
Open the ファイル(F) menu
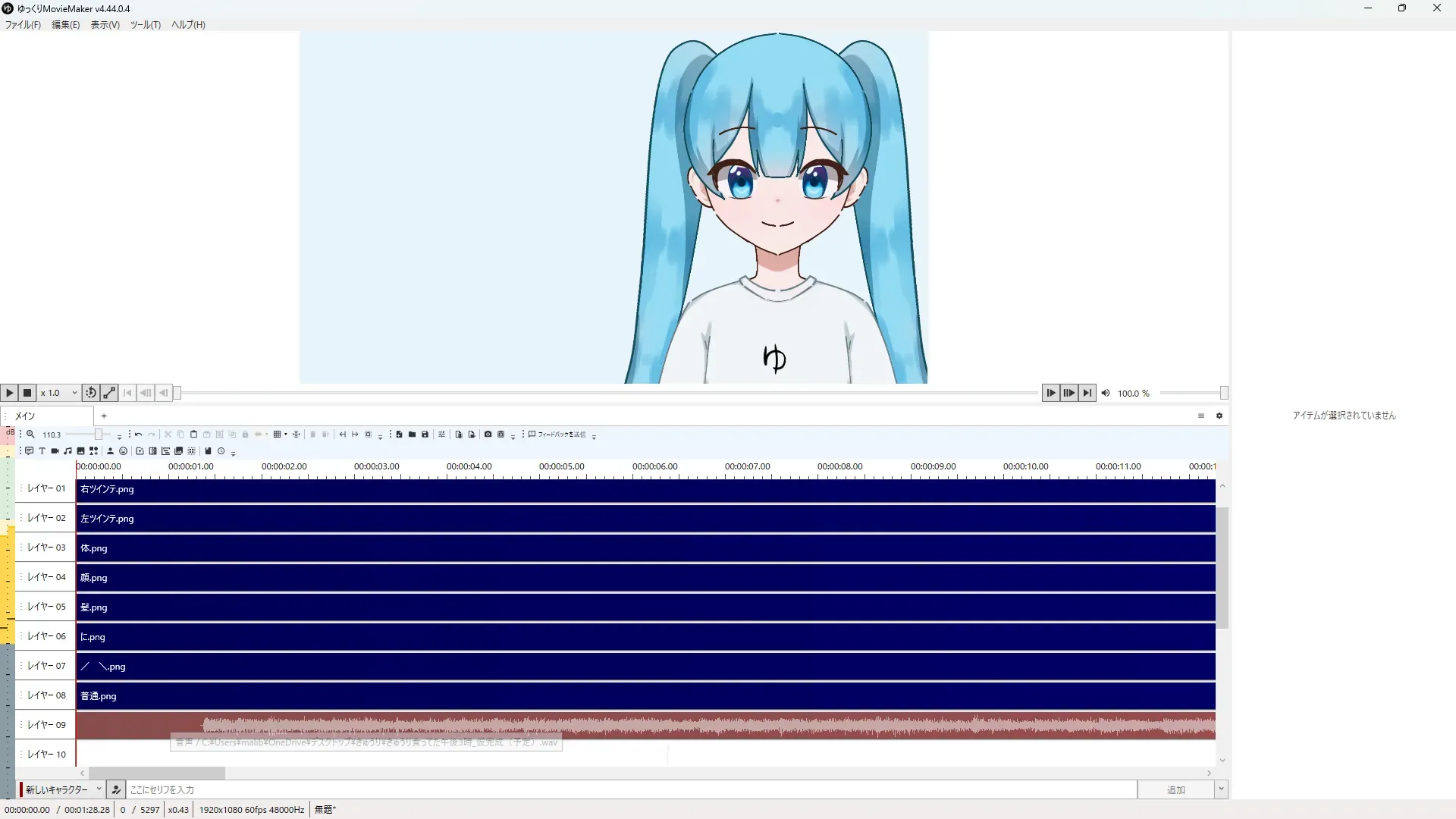coord(23,25)
